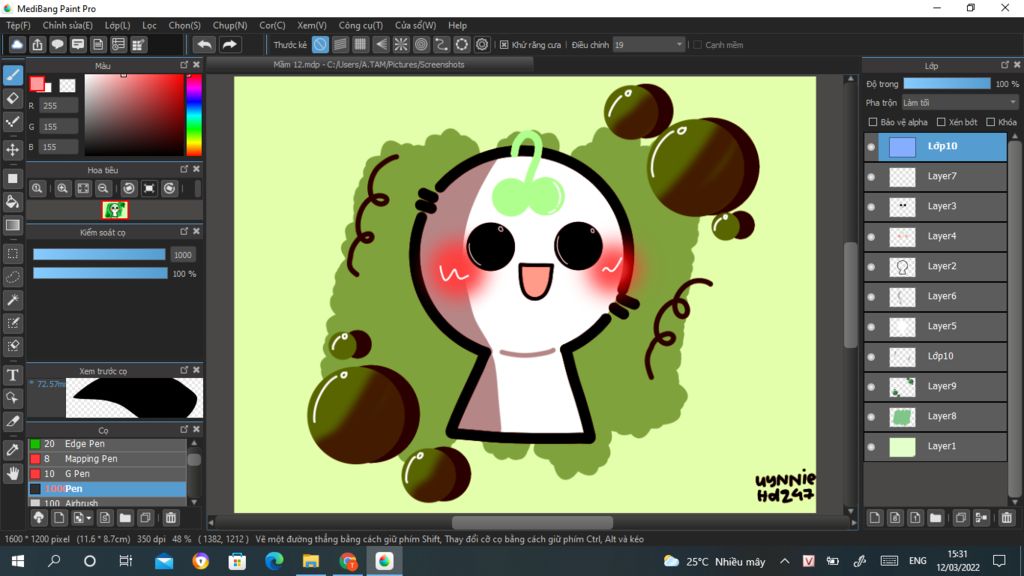Screen dimensions: 1024x576
Task: Duplicate the layer in Lớp panel
Action: pos(961,518)
